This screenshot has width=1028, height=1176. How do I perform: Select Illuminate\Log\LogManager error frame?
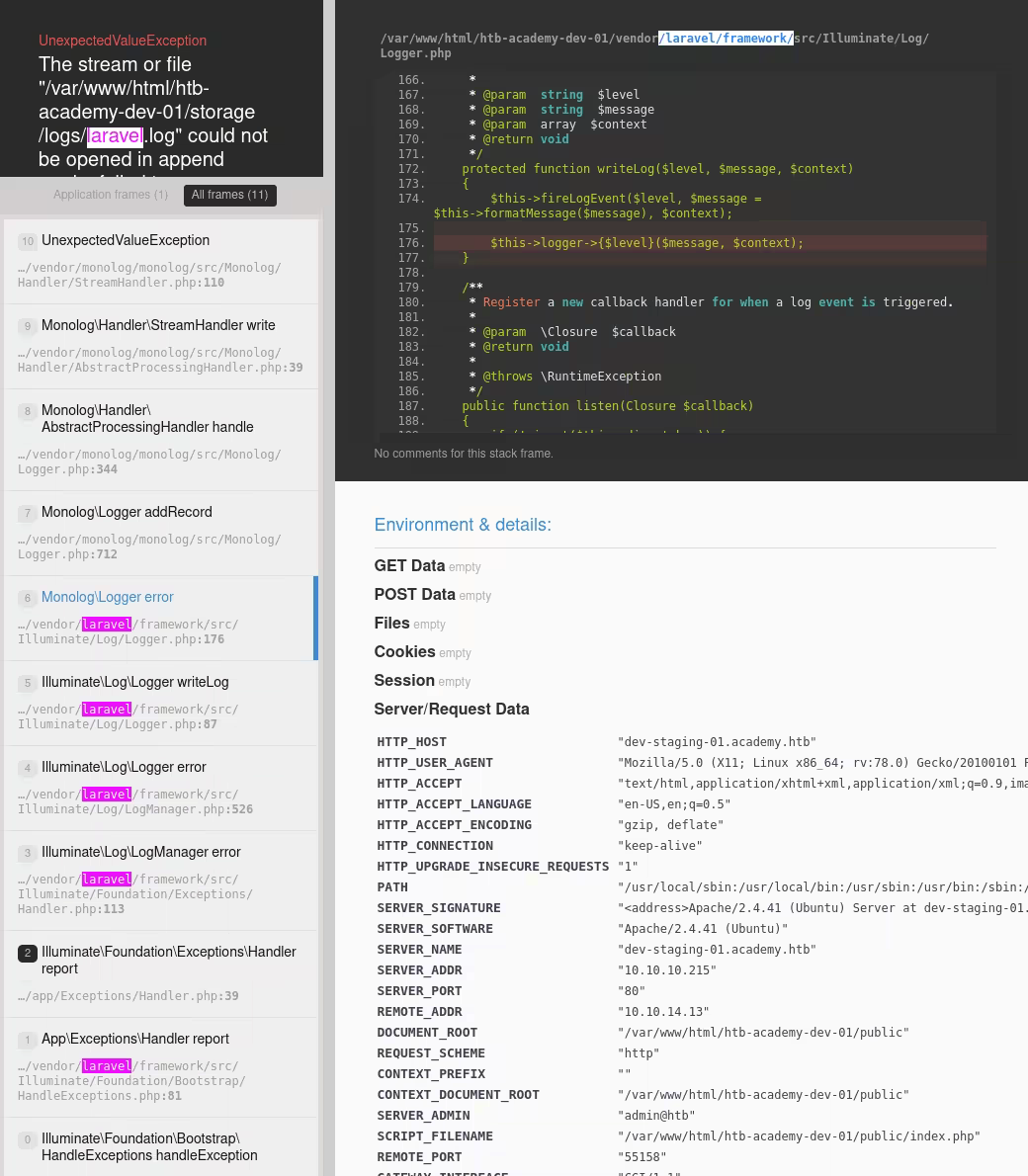[140, 853]
